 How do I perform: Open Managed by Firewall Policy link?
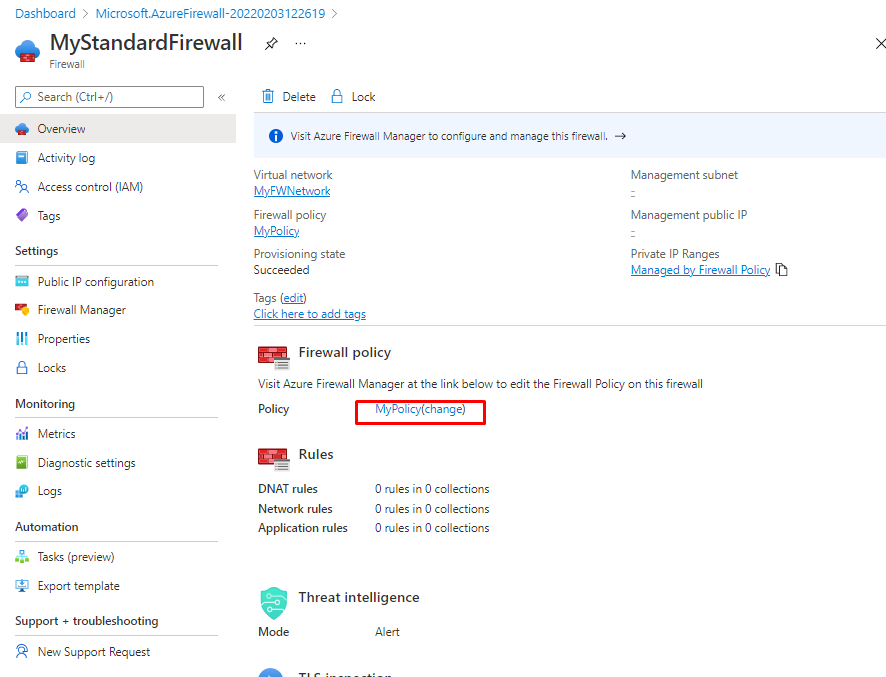click(700, 270)
